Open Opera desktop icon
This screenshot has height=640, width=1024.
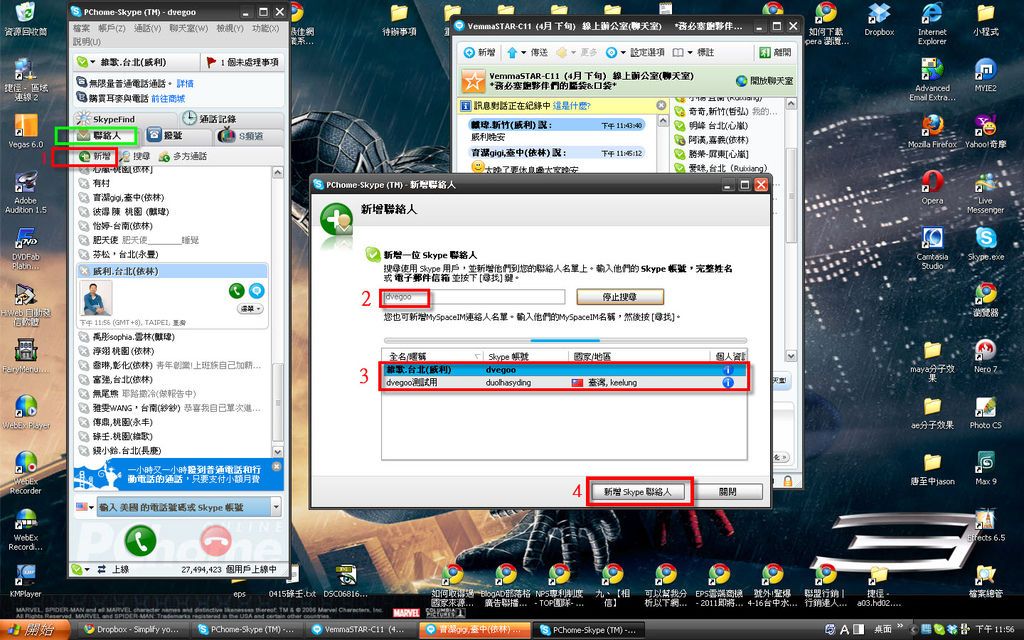click(932, 187)
